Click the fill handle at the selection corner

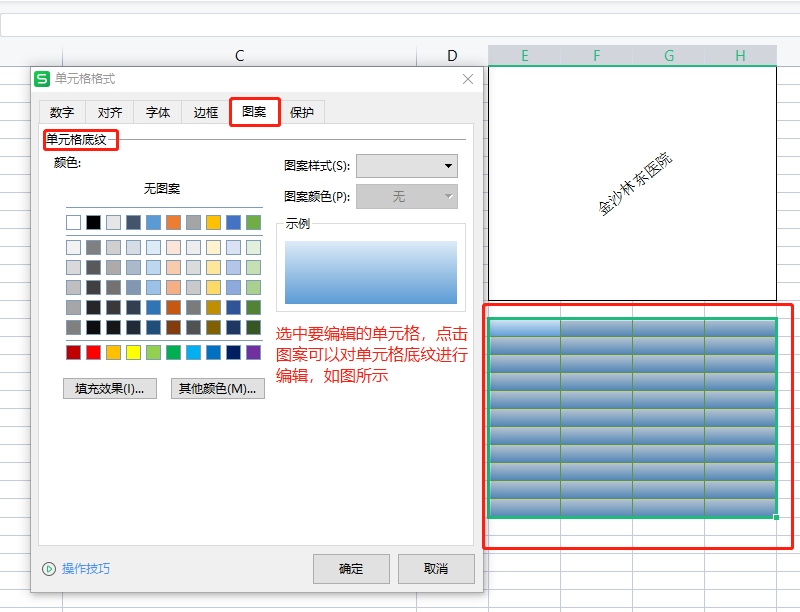tap(776, 517)
